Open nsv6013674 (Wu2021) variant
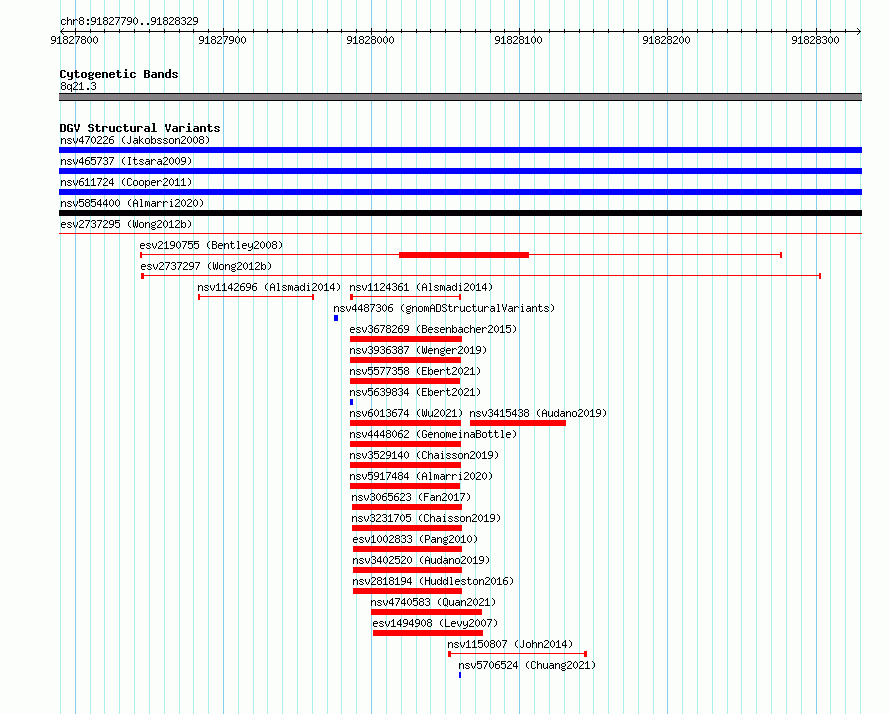 point(406,413)
